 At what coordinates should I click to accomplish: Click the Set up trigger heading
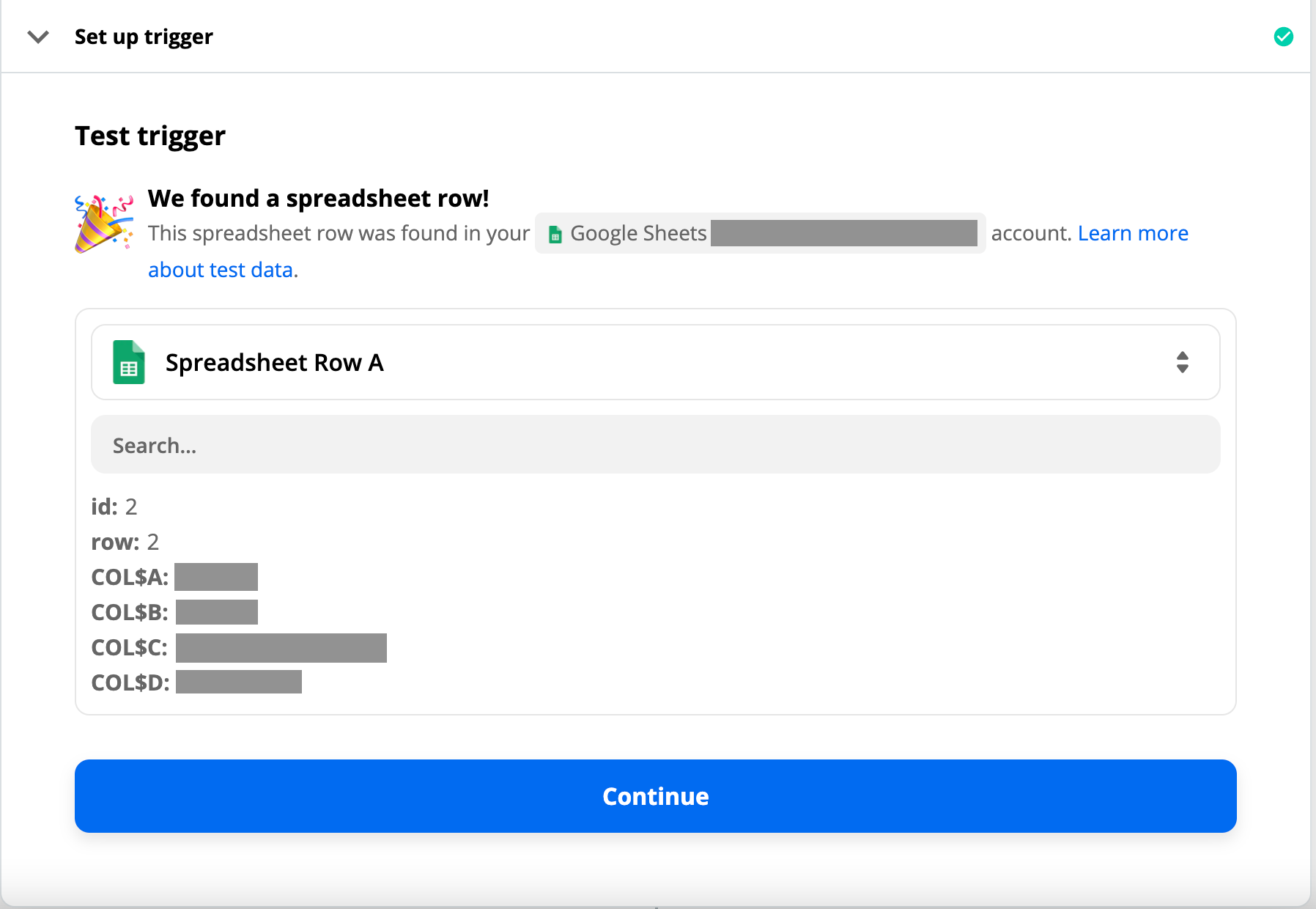pos(144,37)
